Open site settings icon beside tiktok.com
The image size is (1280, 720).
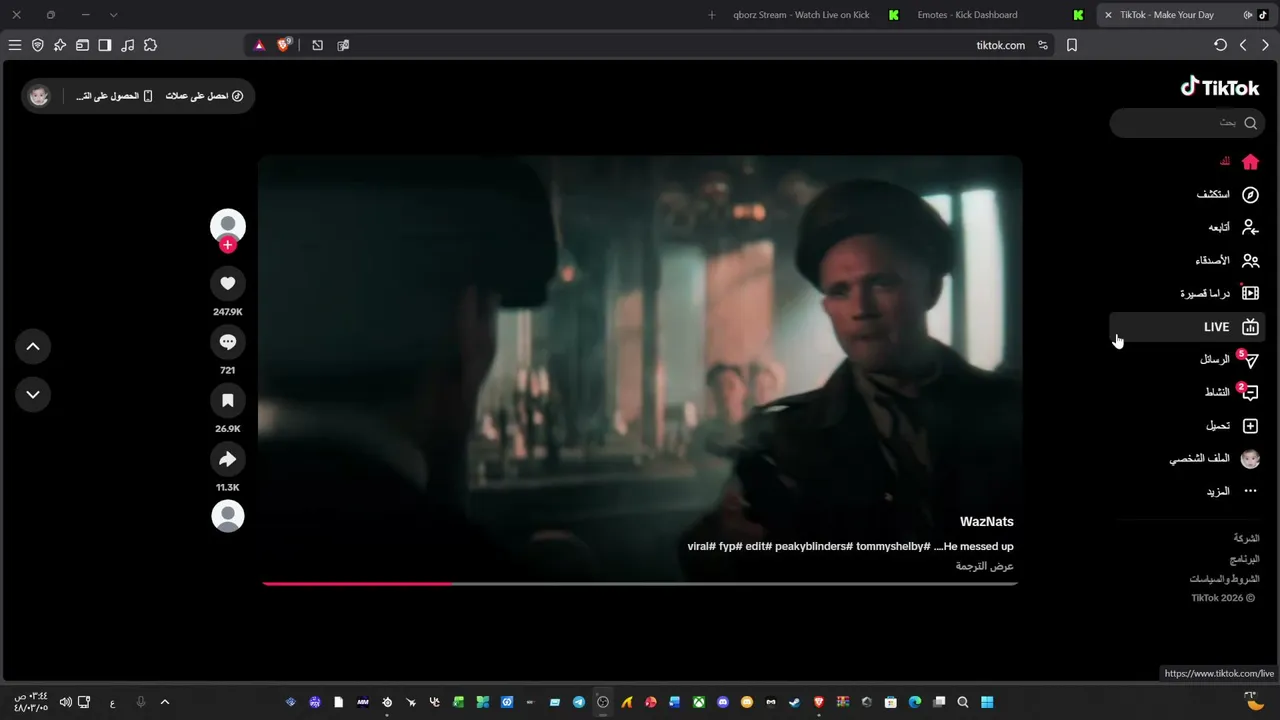[1043, 45]
